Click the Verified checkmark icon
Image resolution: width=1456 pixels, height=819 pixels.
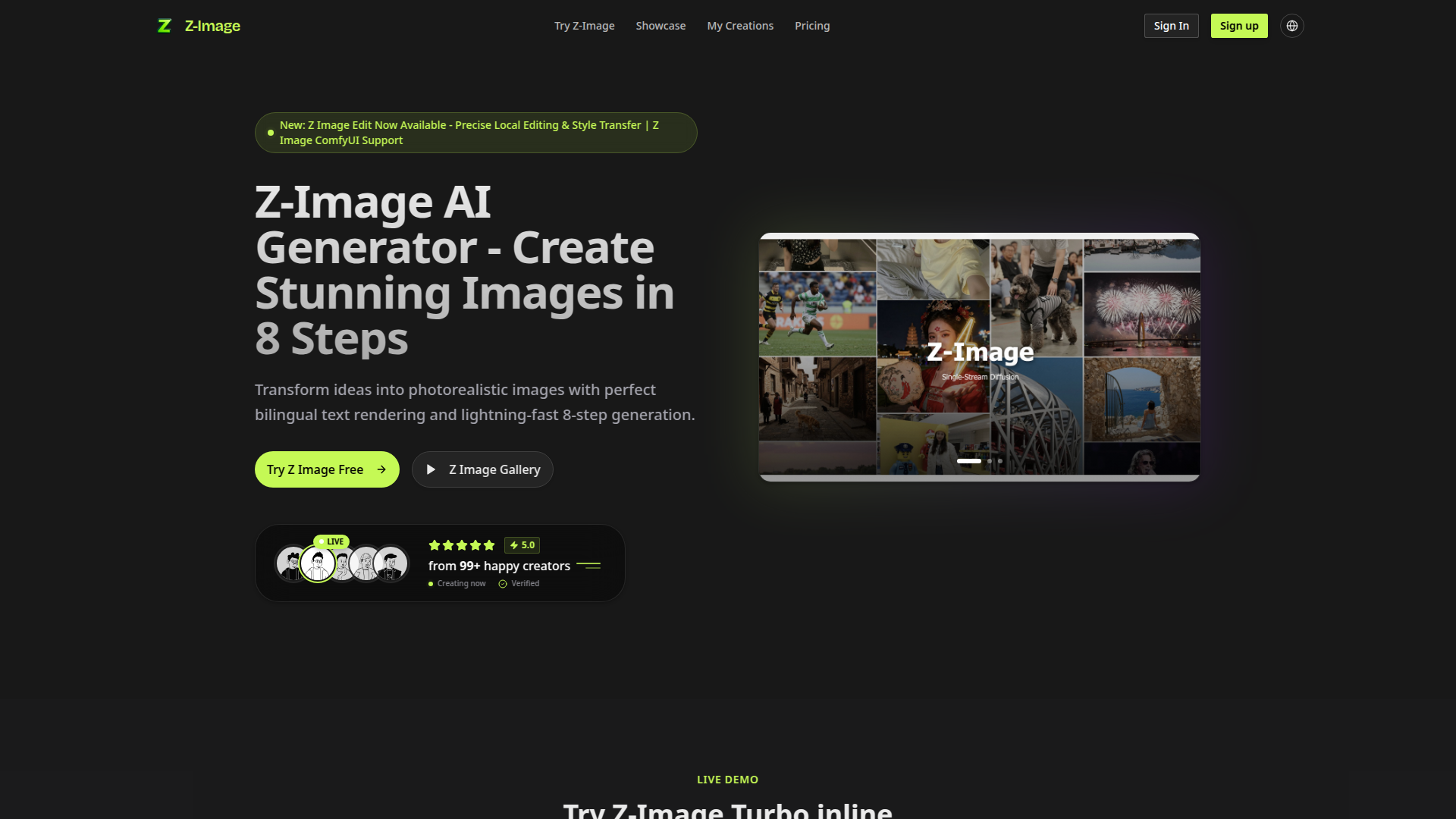click(503, 584)
